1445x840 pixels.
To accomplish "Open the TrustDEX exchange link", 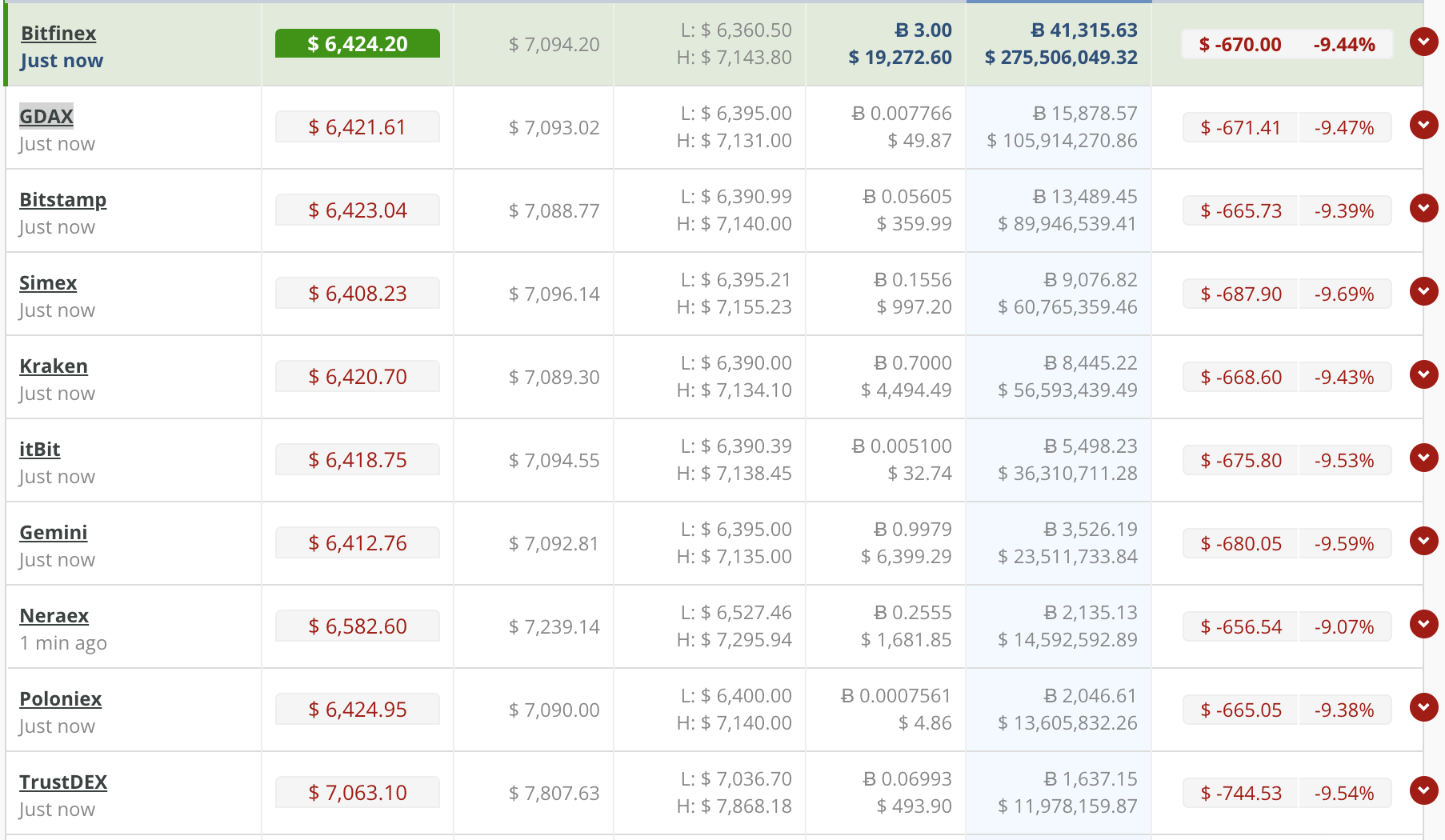I will (63, 782).
